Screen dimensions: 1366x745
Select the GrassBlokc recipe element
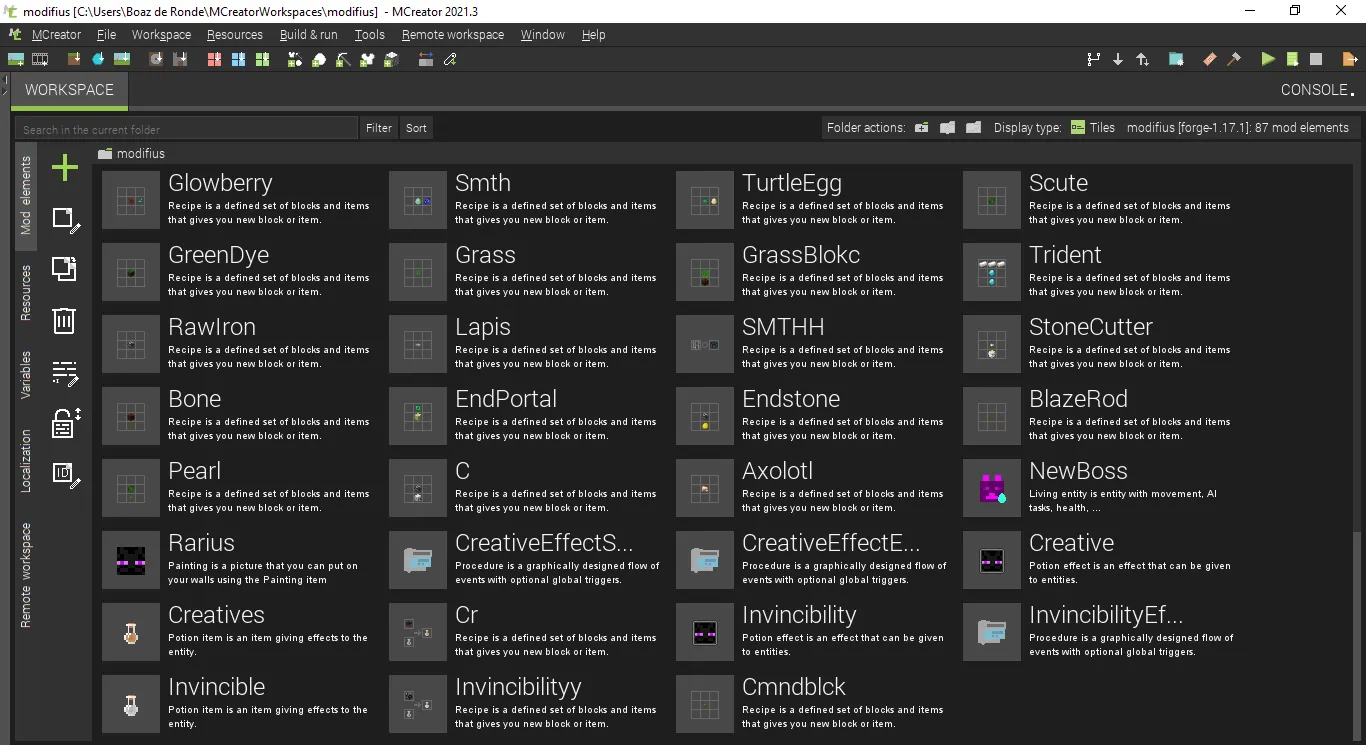(x=814, y=271)
